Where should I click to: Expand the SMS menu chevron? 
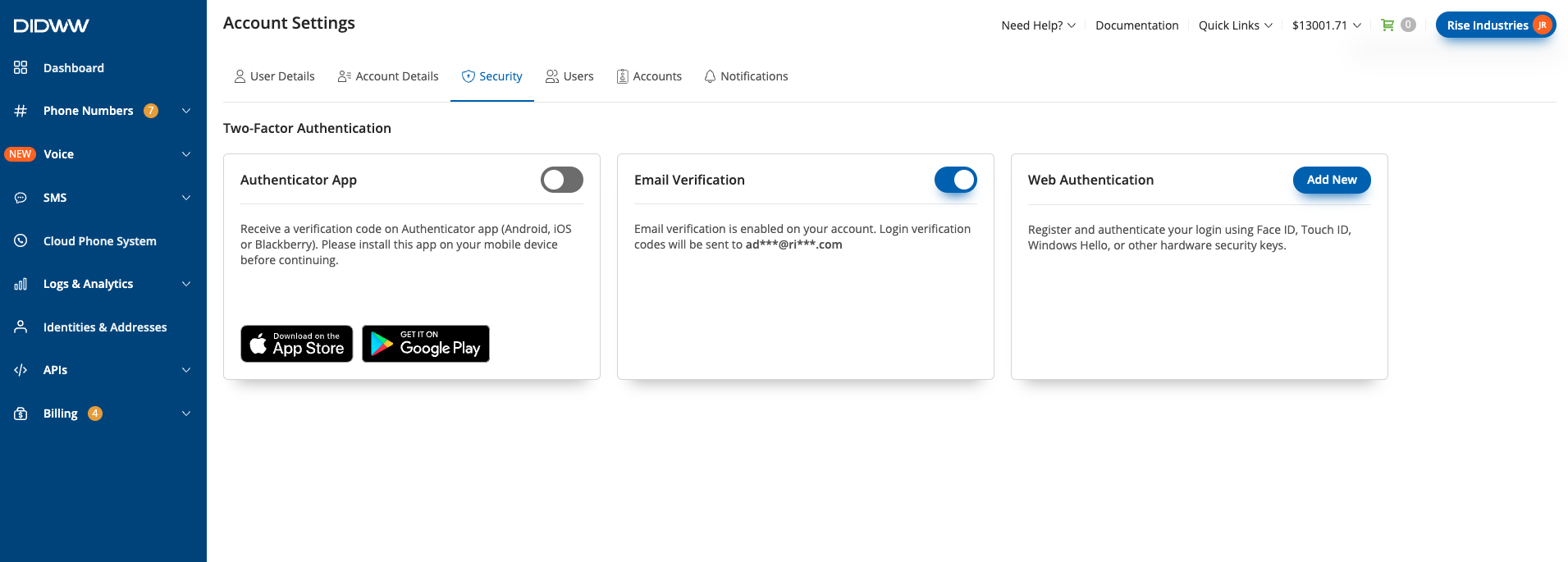[186, 198]
